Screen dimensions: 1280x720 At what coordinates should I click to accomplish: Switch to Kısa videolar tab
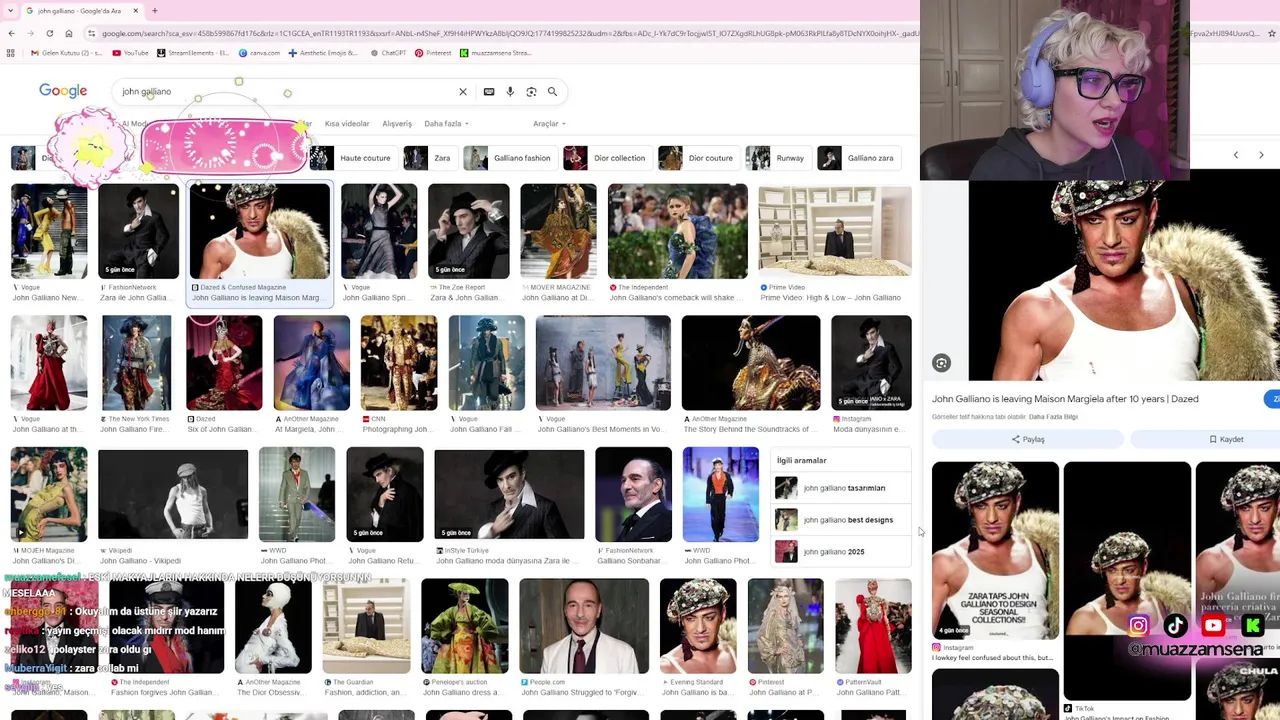click(347, 124)
